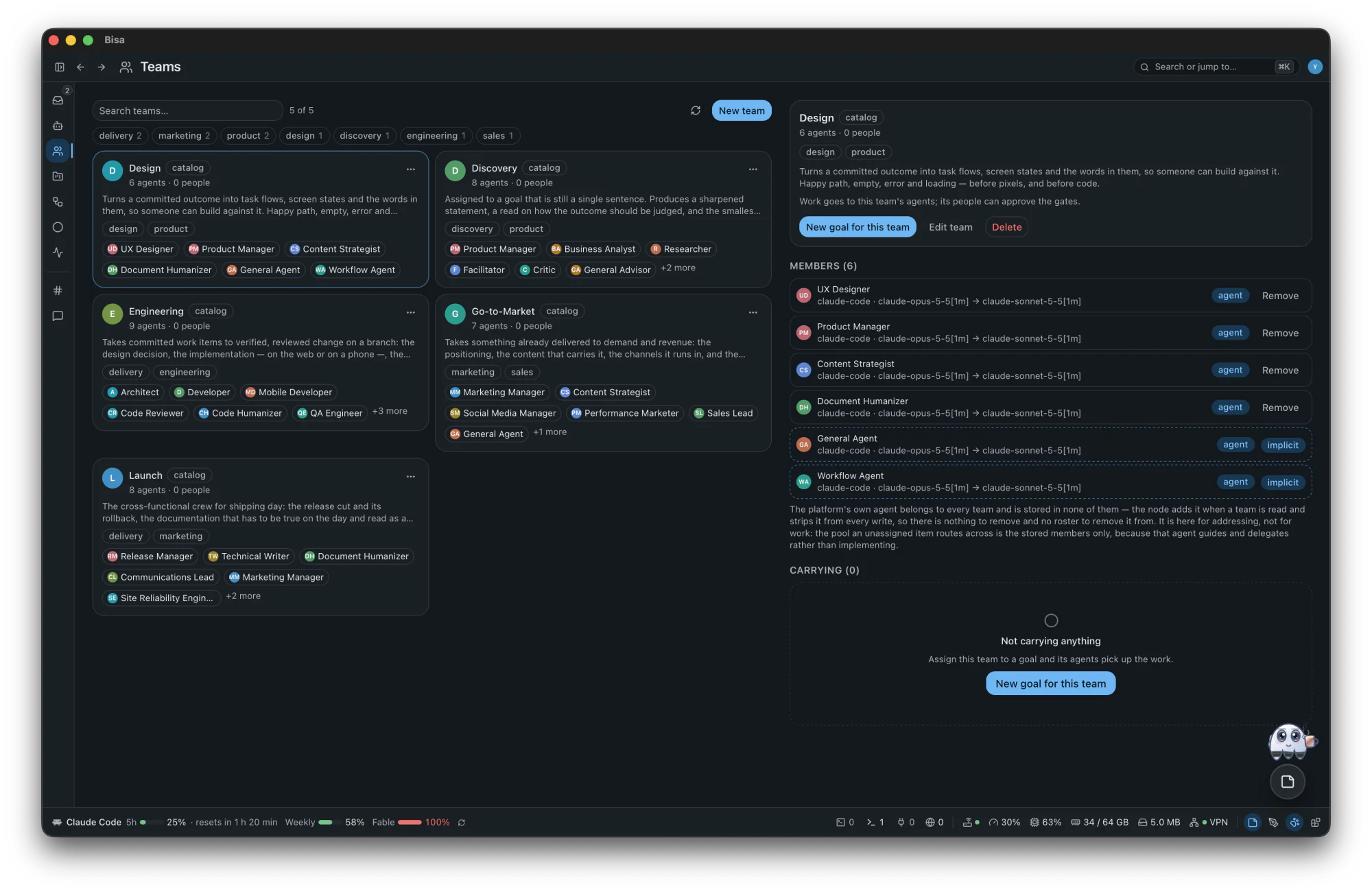Image resolution: width=1372 pixels, height=892 pixels.
Task: Open the Teams people icon in sidebar
Action: (58, 151)
